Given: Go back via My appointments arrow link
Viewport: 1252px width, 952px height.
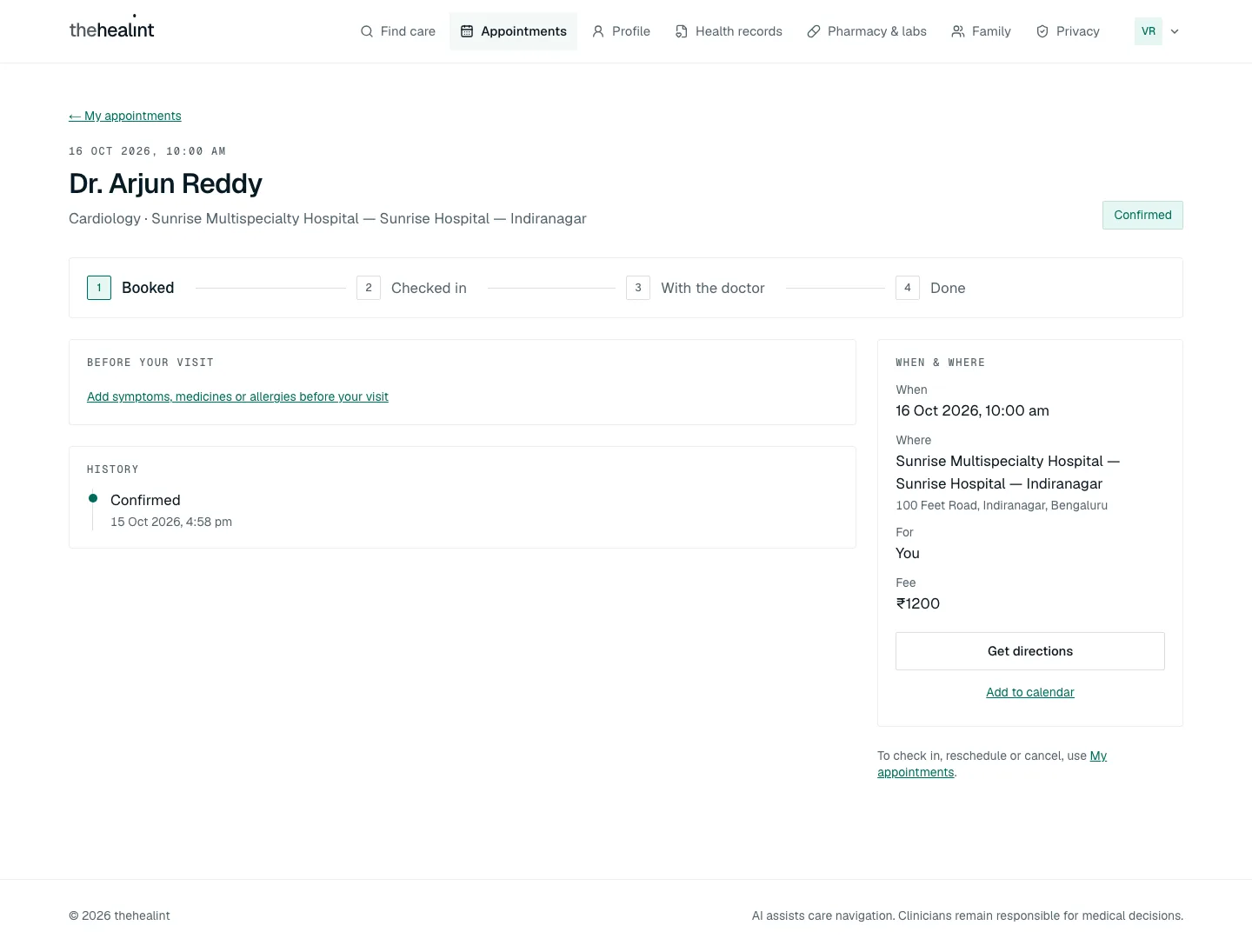Looking at the screenshot, I should point(125,116).
